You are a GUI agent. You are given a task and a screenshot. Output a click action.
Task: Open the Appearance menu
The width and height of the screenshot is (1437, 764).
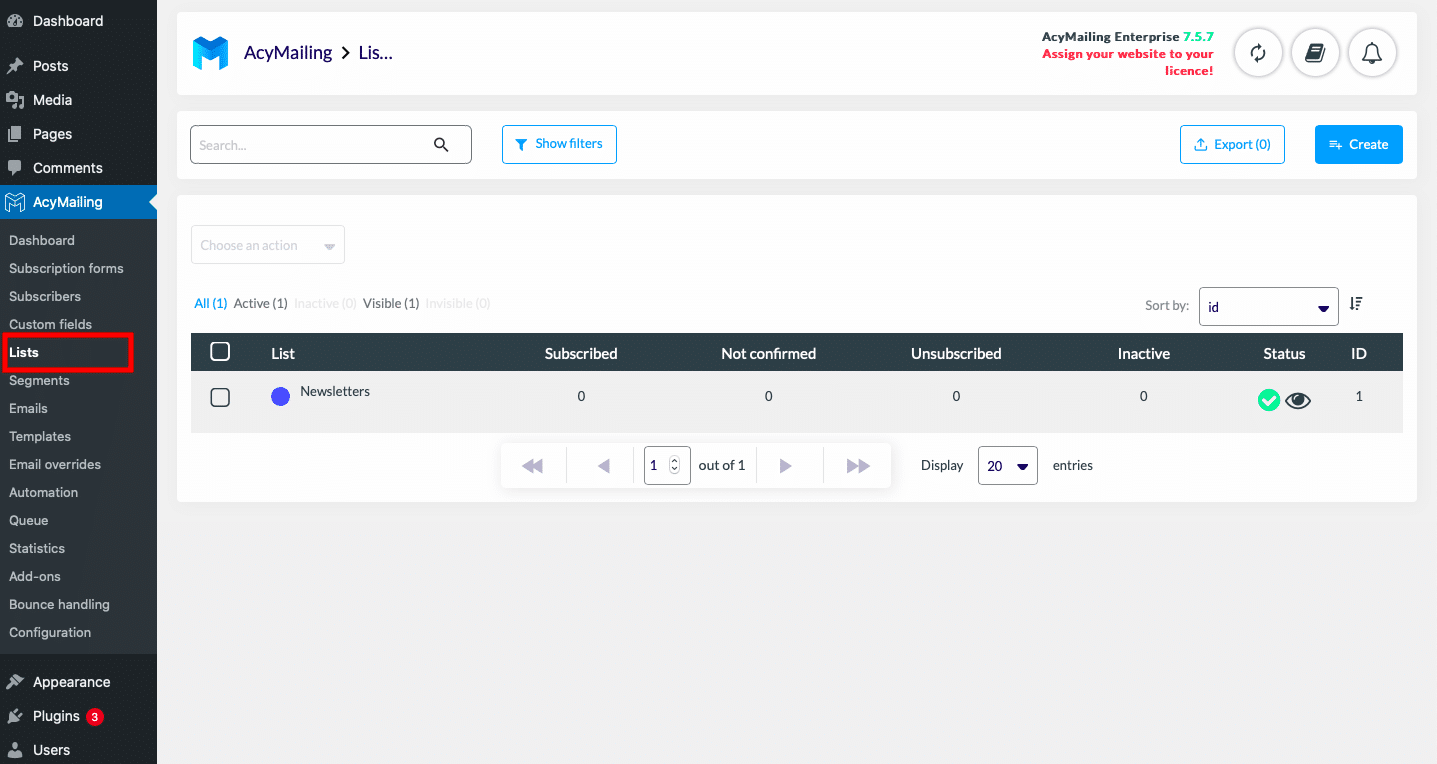click(x=78, y=682)
